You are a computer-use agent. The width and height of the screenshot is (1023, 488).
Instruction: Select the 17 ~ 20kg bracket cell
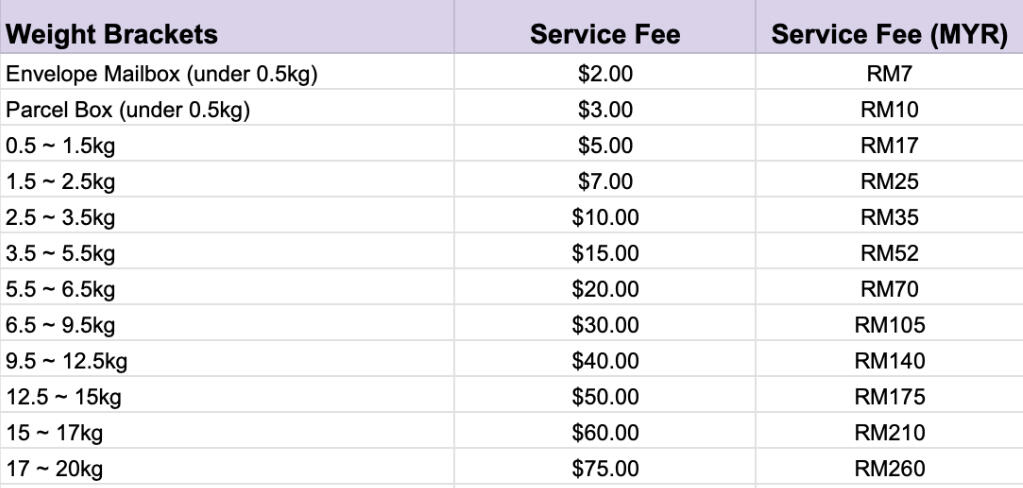(x=55, y=469)
